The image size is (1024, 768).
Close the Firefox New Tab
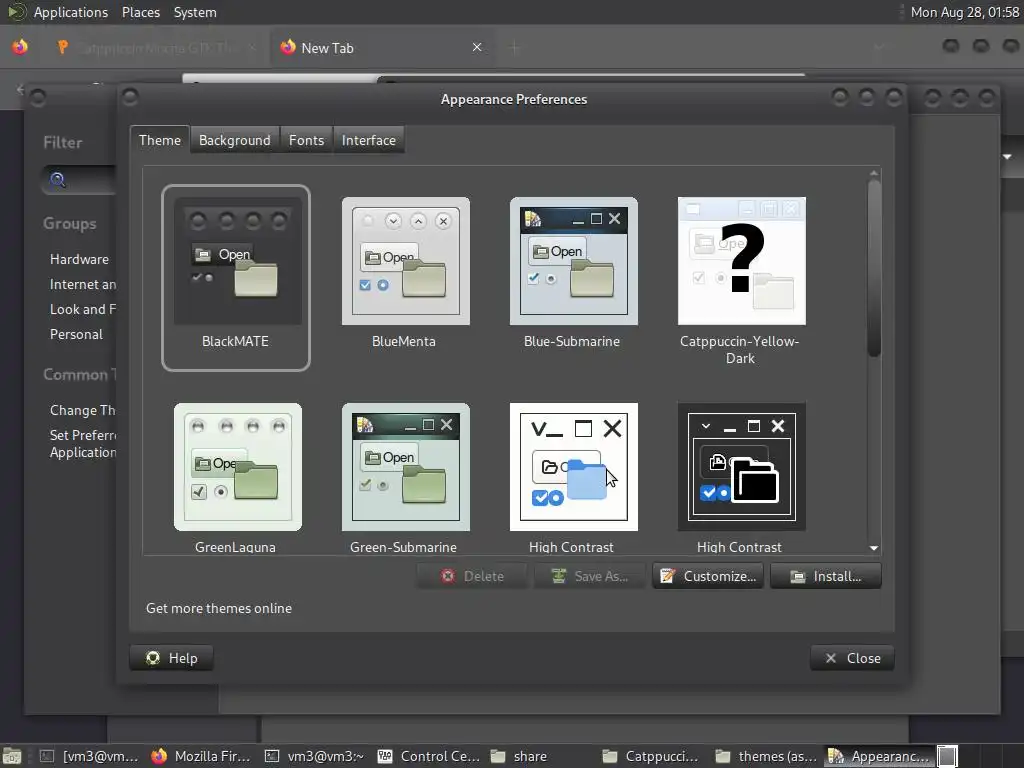click(477, 47)
